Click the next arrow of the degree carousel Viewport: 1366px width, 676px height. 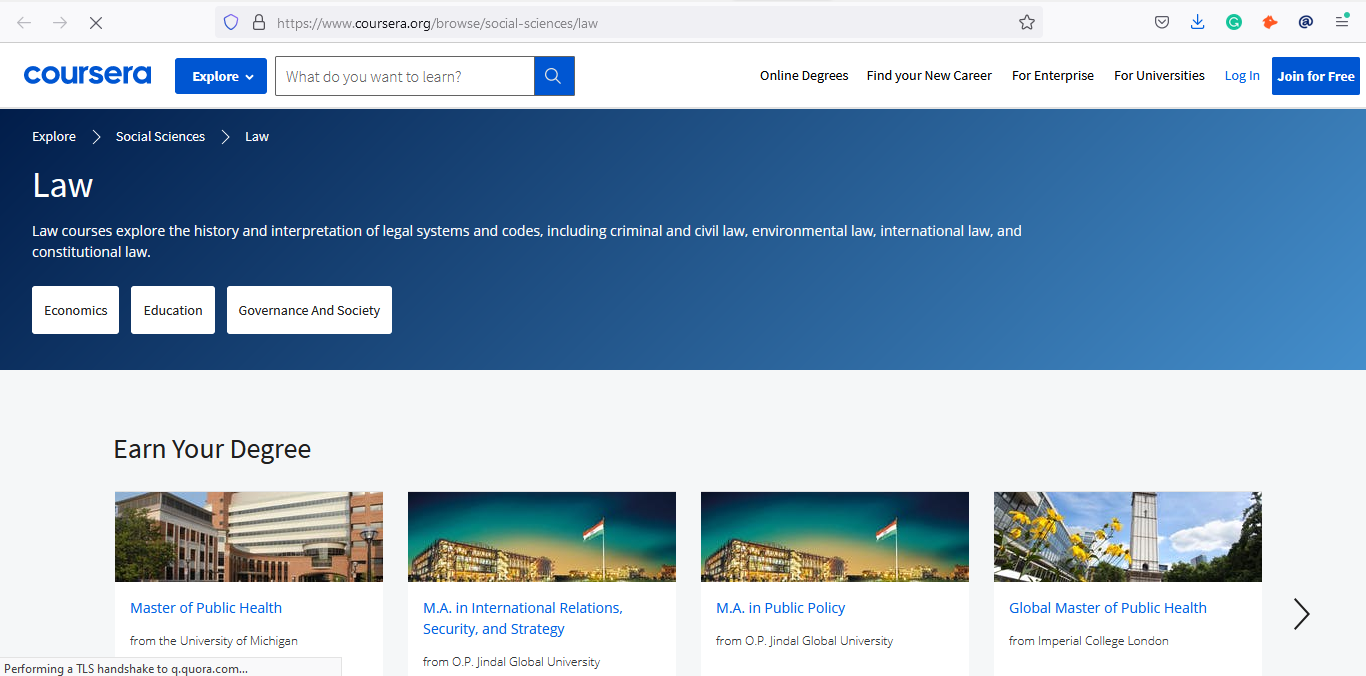coord(1301,614)
